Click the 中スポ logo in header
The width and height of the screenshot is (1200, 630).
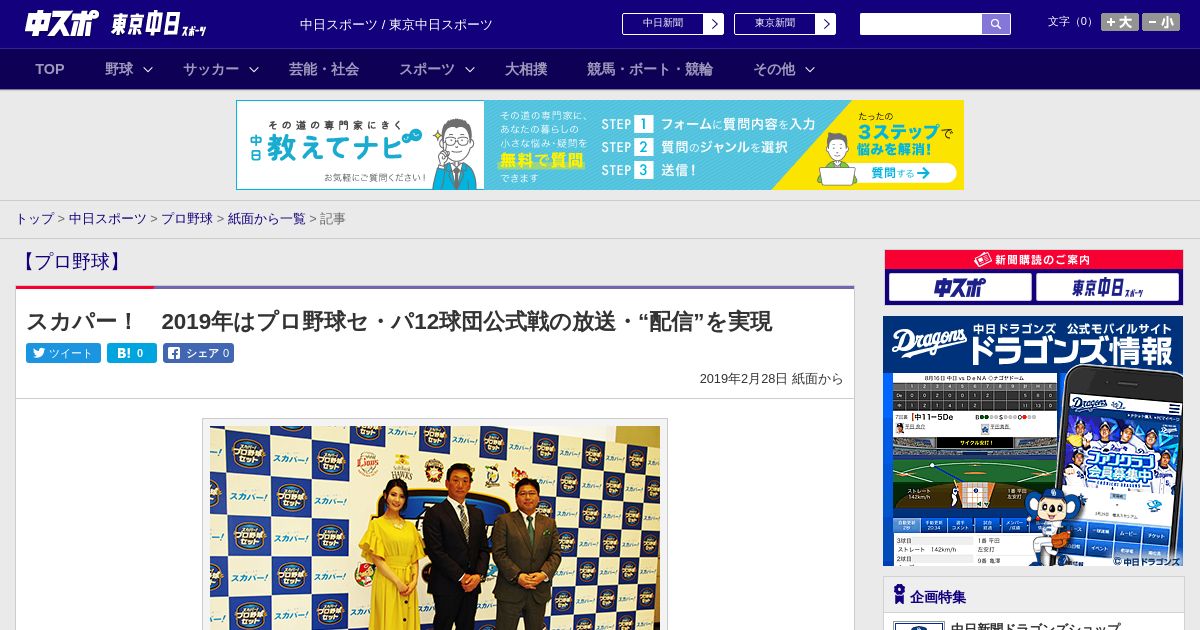coord(61,24)
